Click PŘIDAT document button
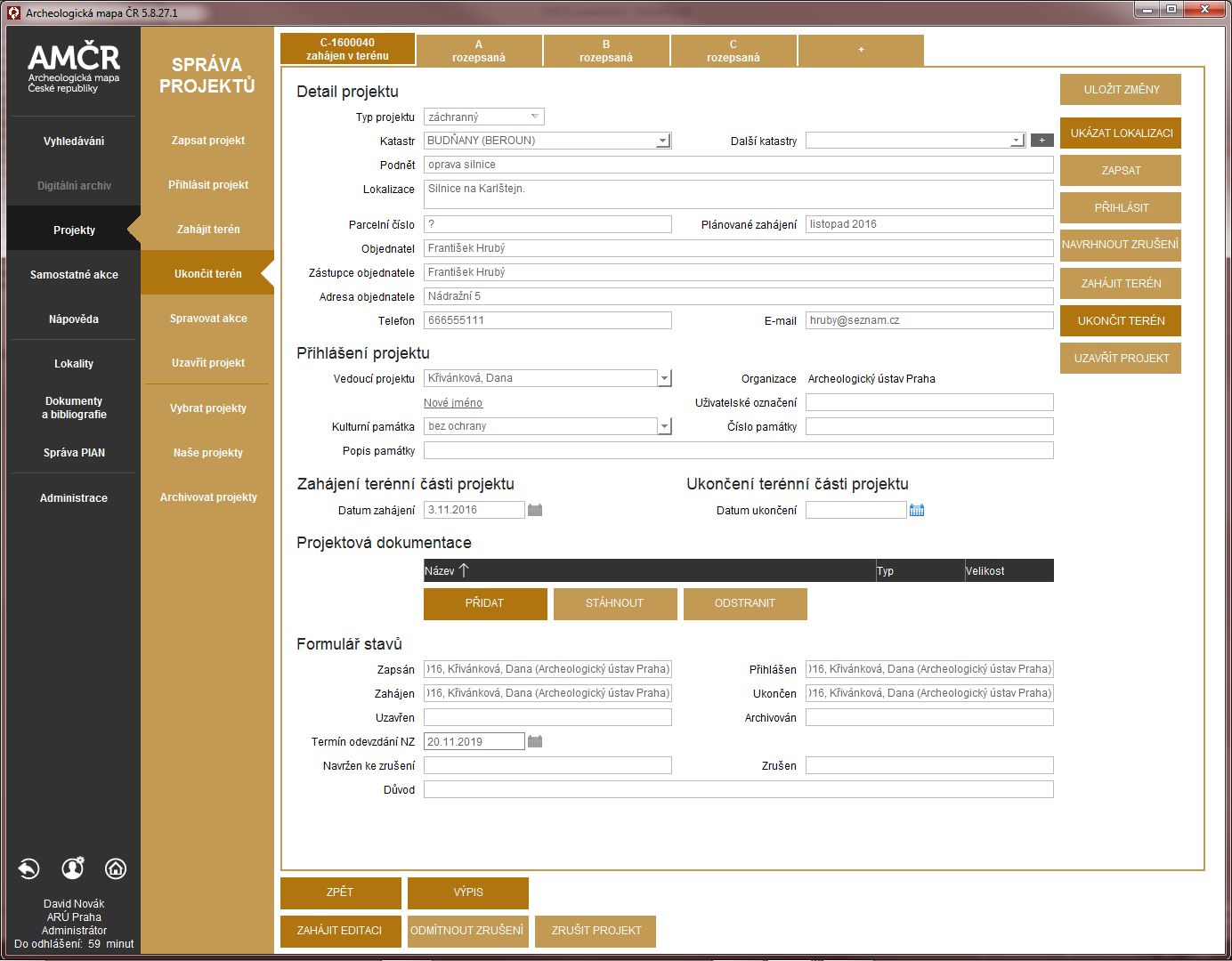The image size is (1232, 961). (x=485, y=603)
